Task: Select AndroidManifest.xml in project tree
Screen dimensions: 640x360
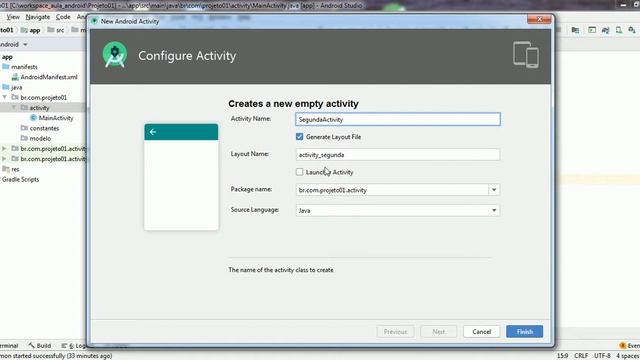Action: click(49, 77)
